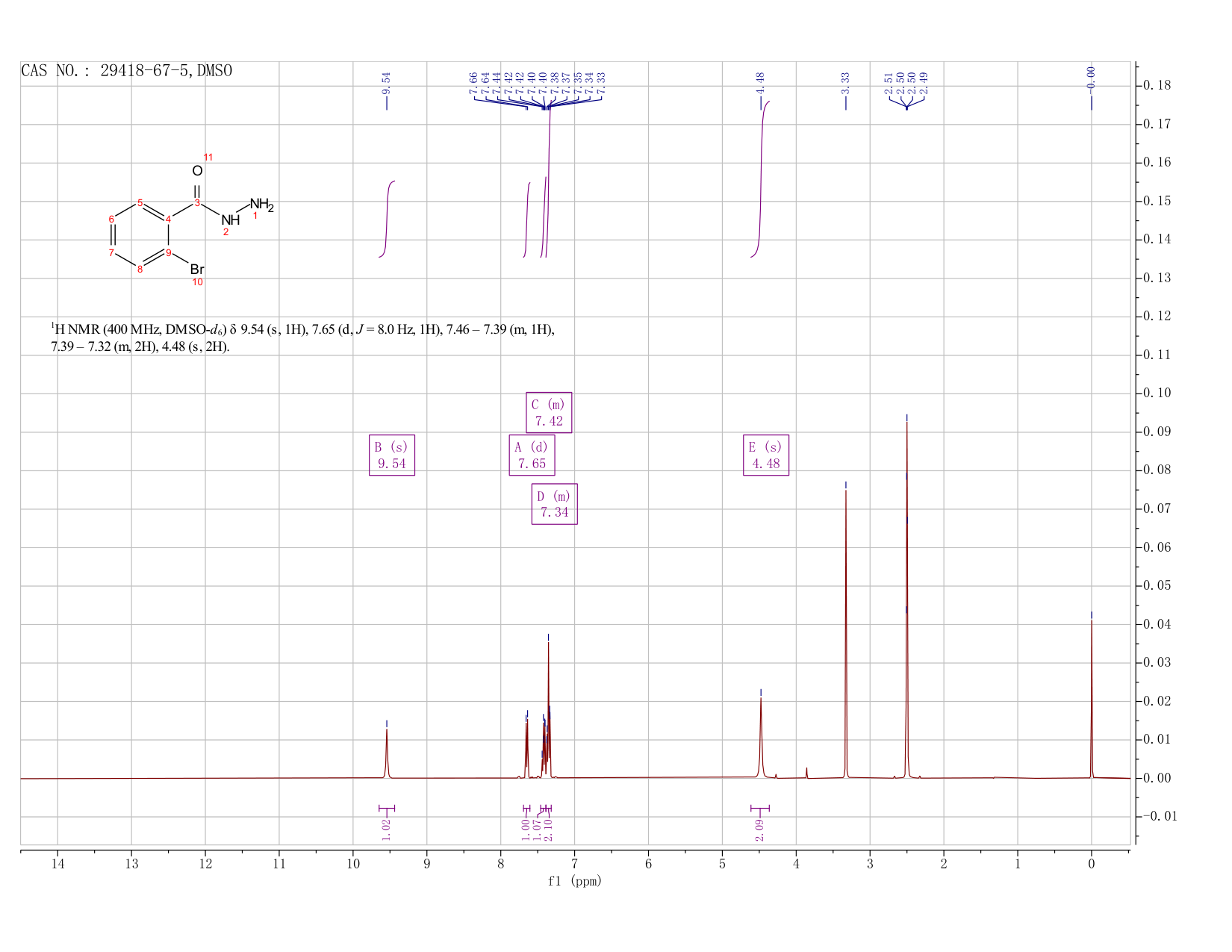This screenshot has height=952, width=1232.
Task: Select the CAS NO. 29418-67-5 title text
Action: pyautogui.click(x=127, y=71)
